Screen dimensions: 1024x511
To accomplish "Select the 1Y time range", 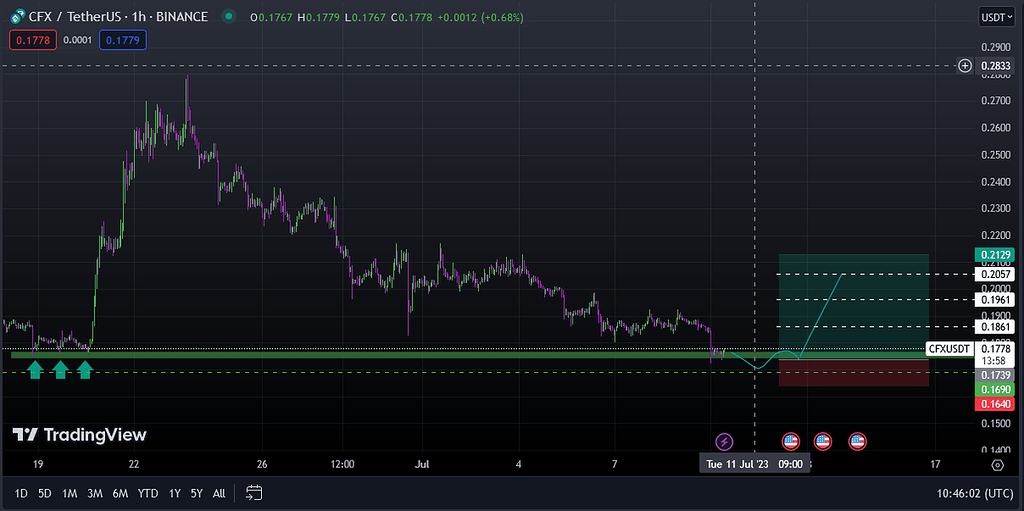I will pos(174,493).
